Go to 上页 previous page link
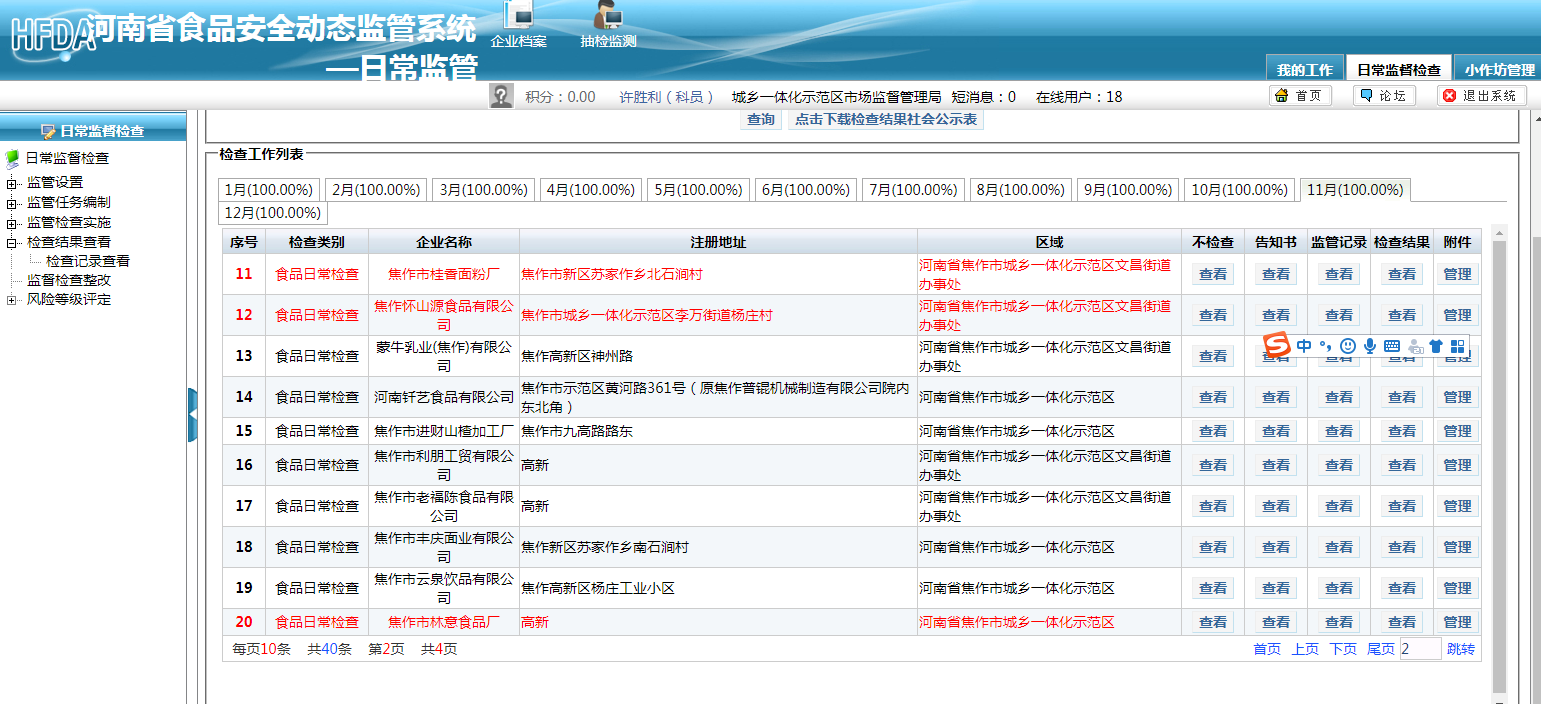The width and height of the screenshot is (1541, 704). tap(1305, 649)
